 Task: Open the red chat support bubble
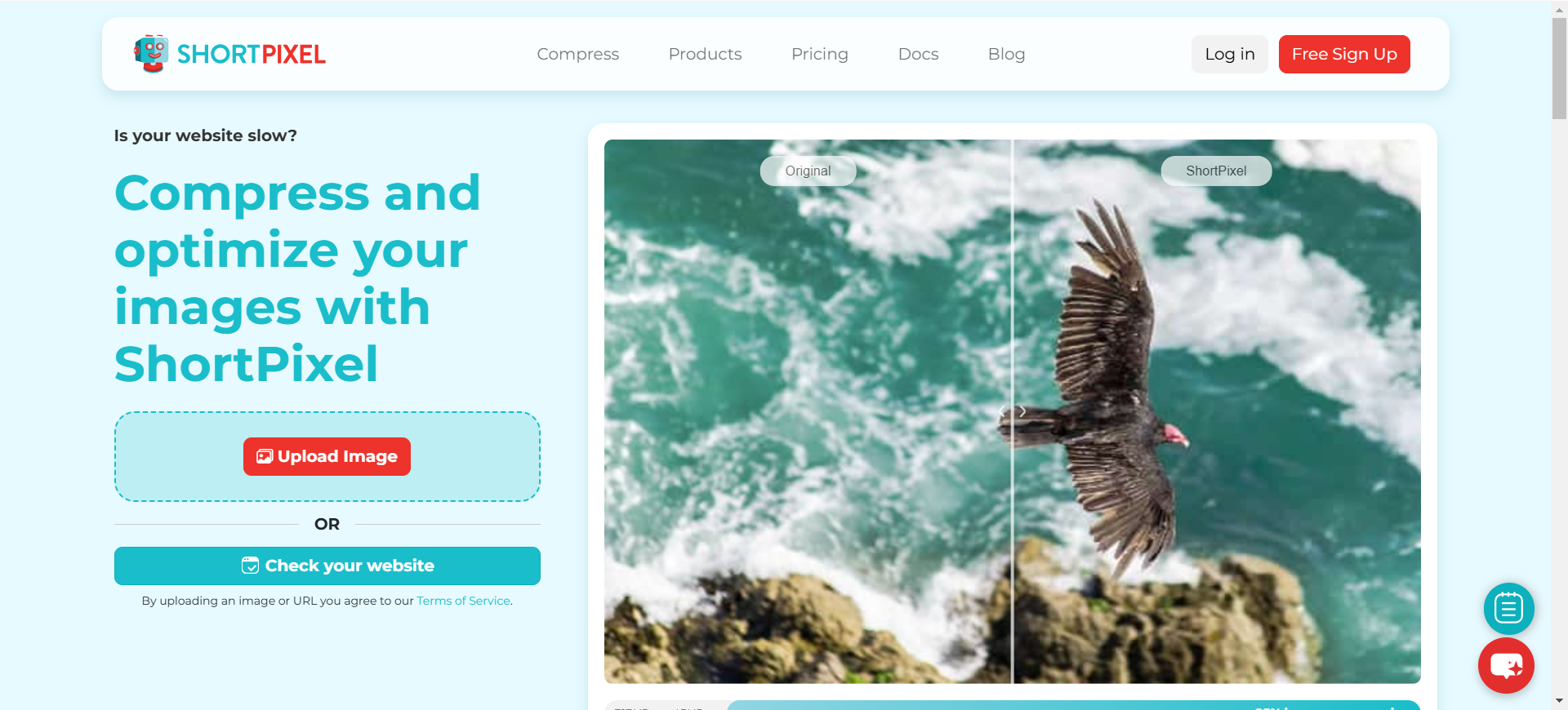point(1506,666)
